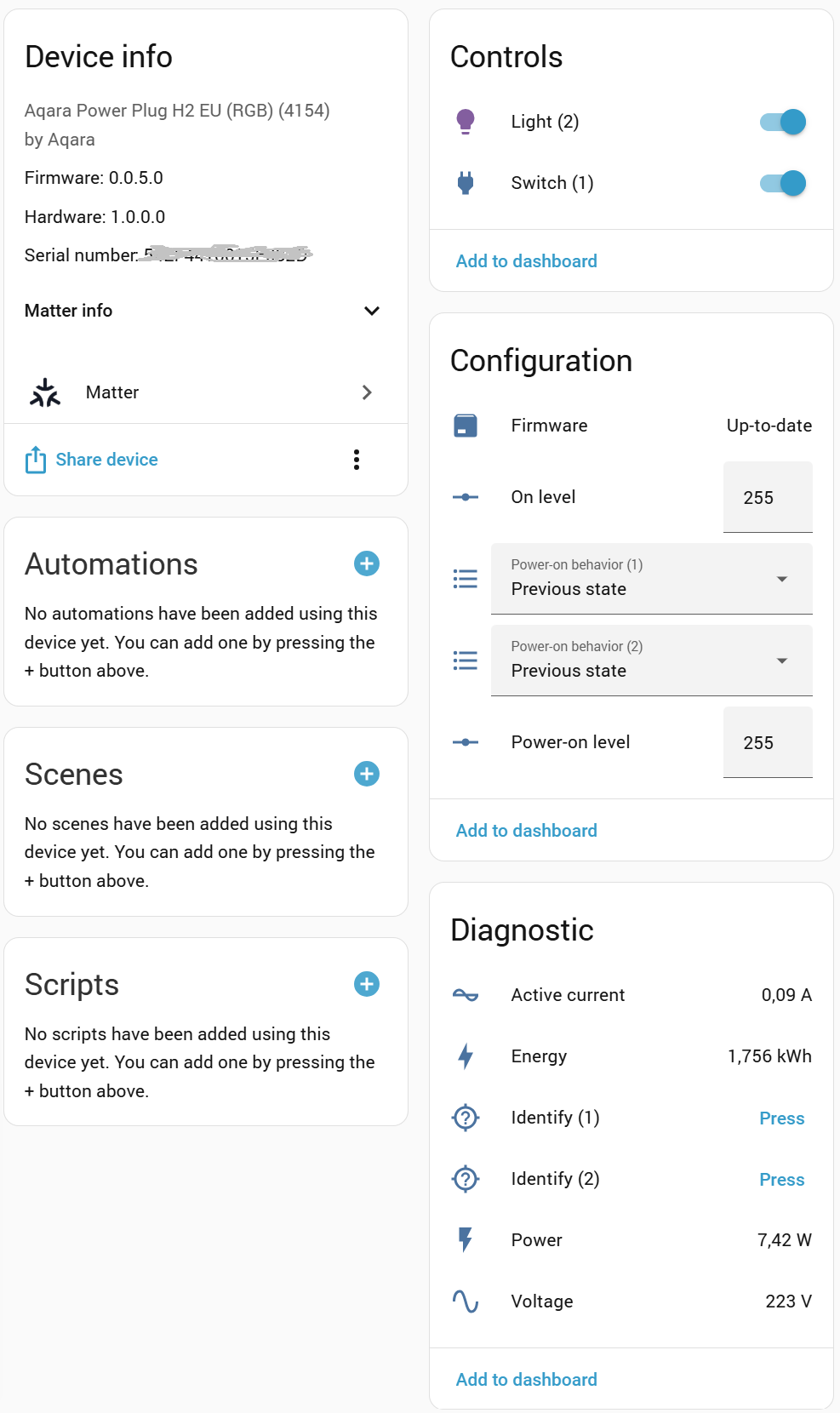
Task: Turn off the Switch (1) toggle
Action: (x=783, y=183)
